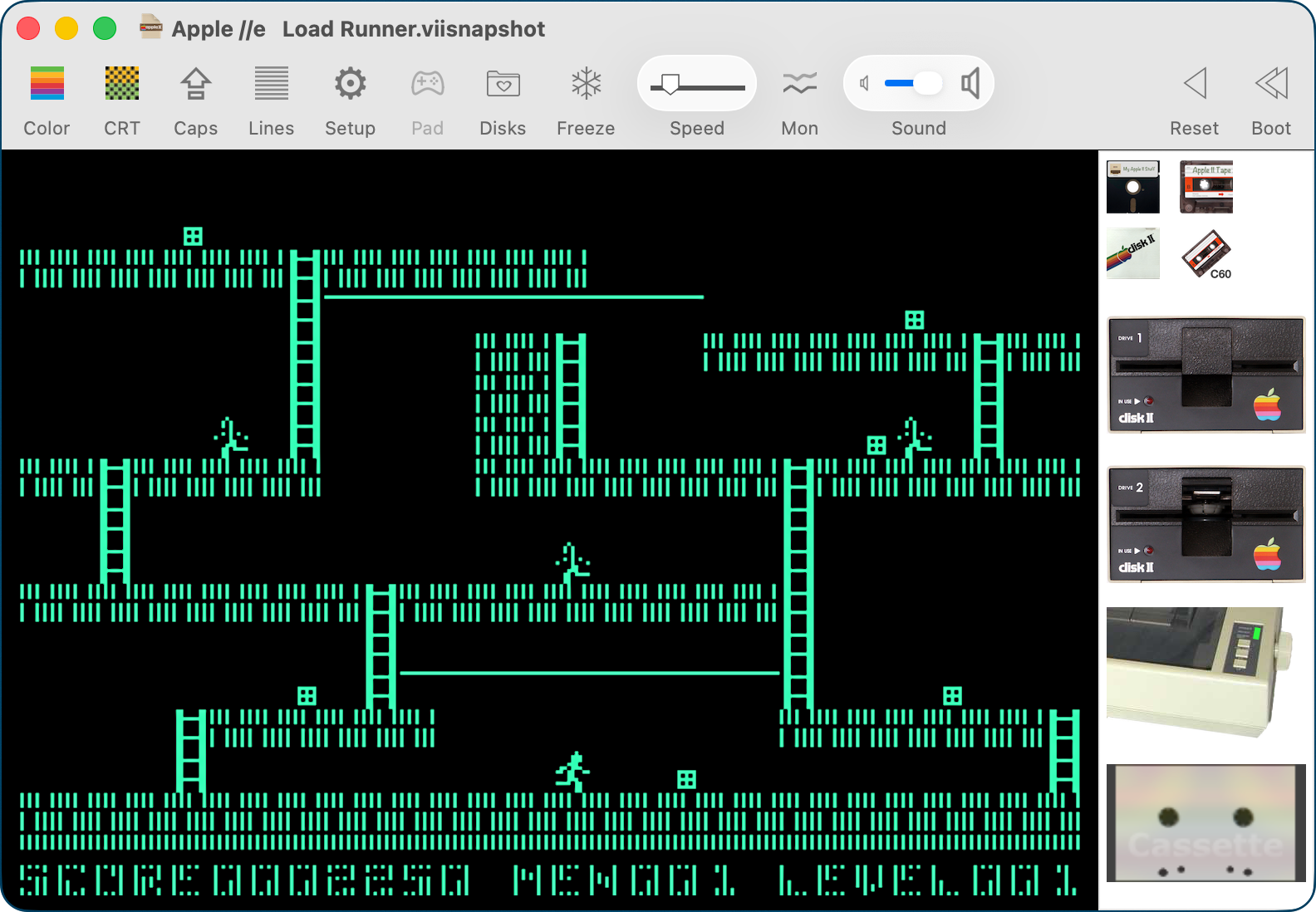The height and width of the screenshot is (912, 1316).
Task: Click the Boot double-triangle button
Action: [1271, 84]
